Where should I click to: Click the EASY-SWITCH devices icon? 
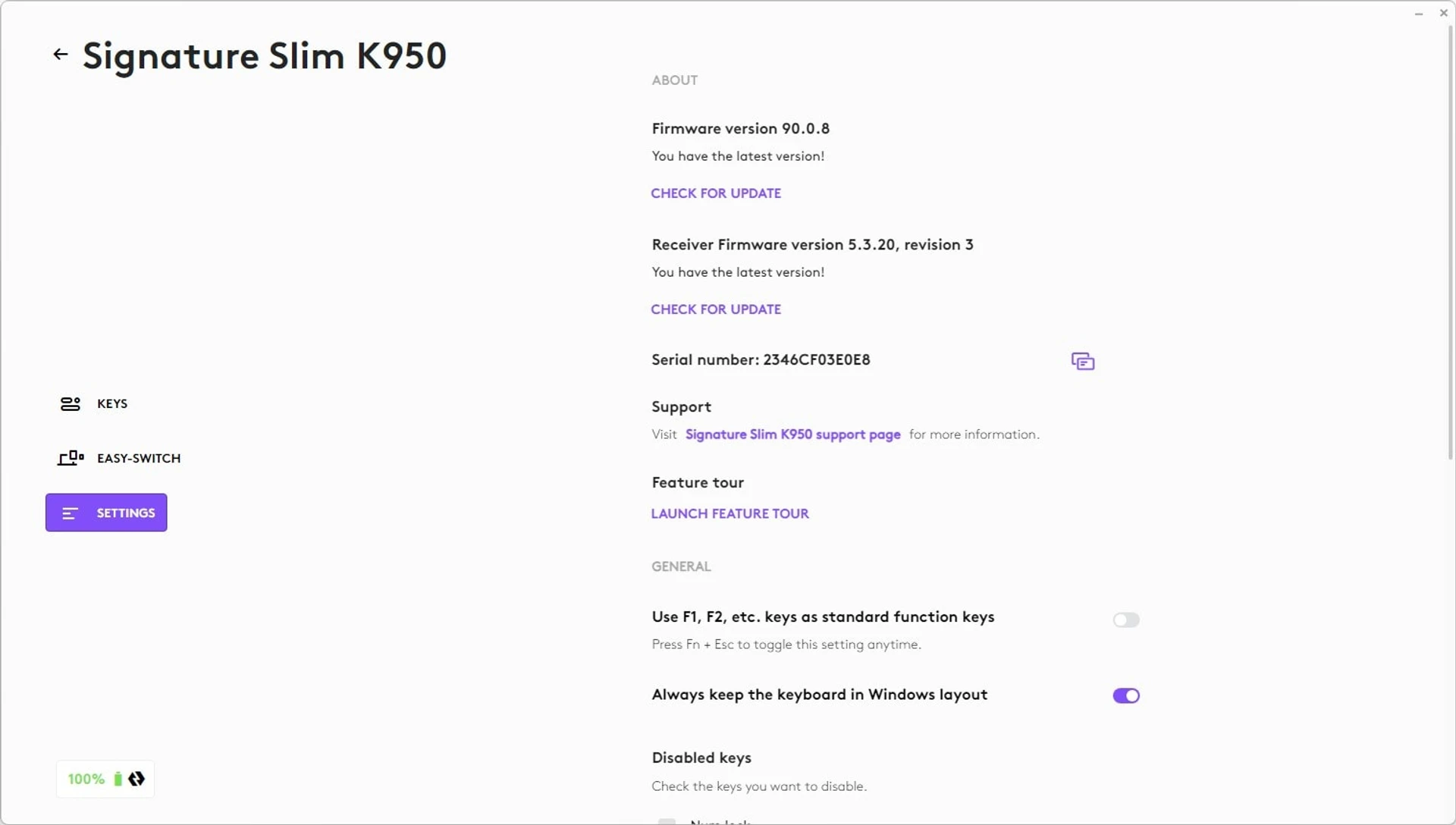(x=71, y=458)
